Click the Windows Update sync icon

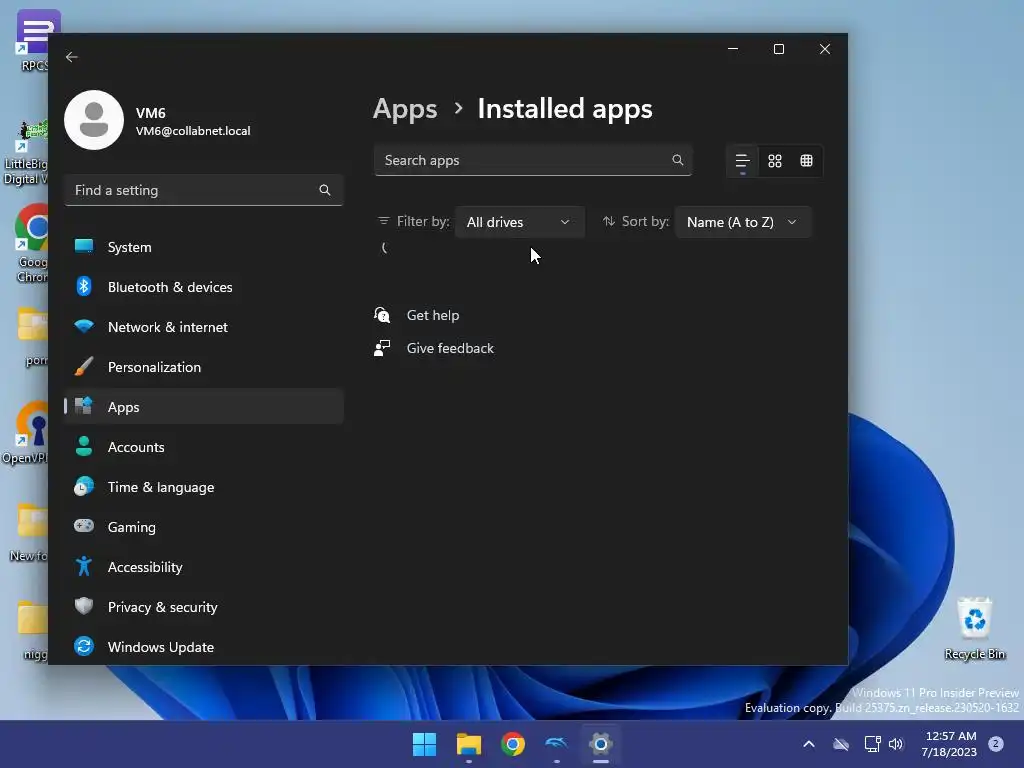coord(84,646)
